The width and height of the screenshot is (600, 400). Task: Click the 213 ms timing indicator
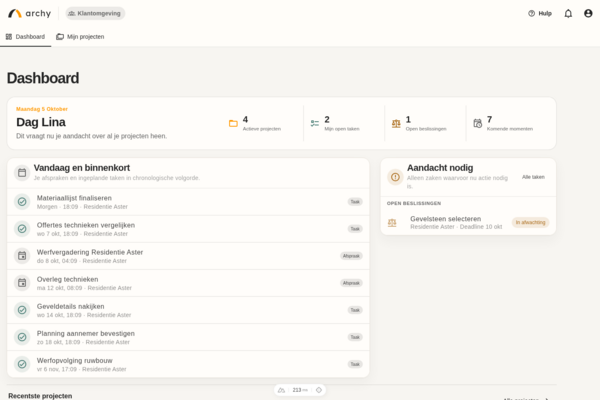[300, 390]
